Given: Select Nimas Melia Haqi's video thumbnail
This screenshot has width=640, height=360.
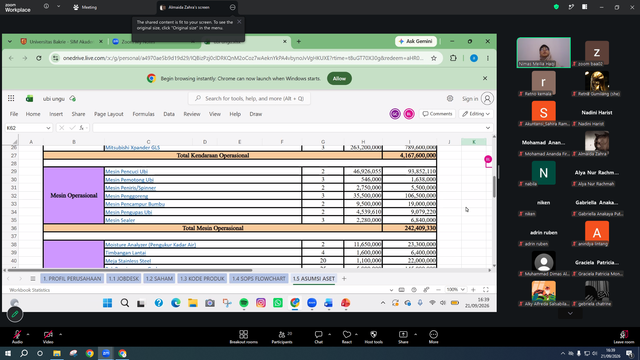Looking at the screenshot, I should click(544, 52).
